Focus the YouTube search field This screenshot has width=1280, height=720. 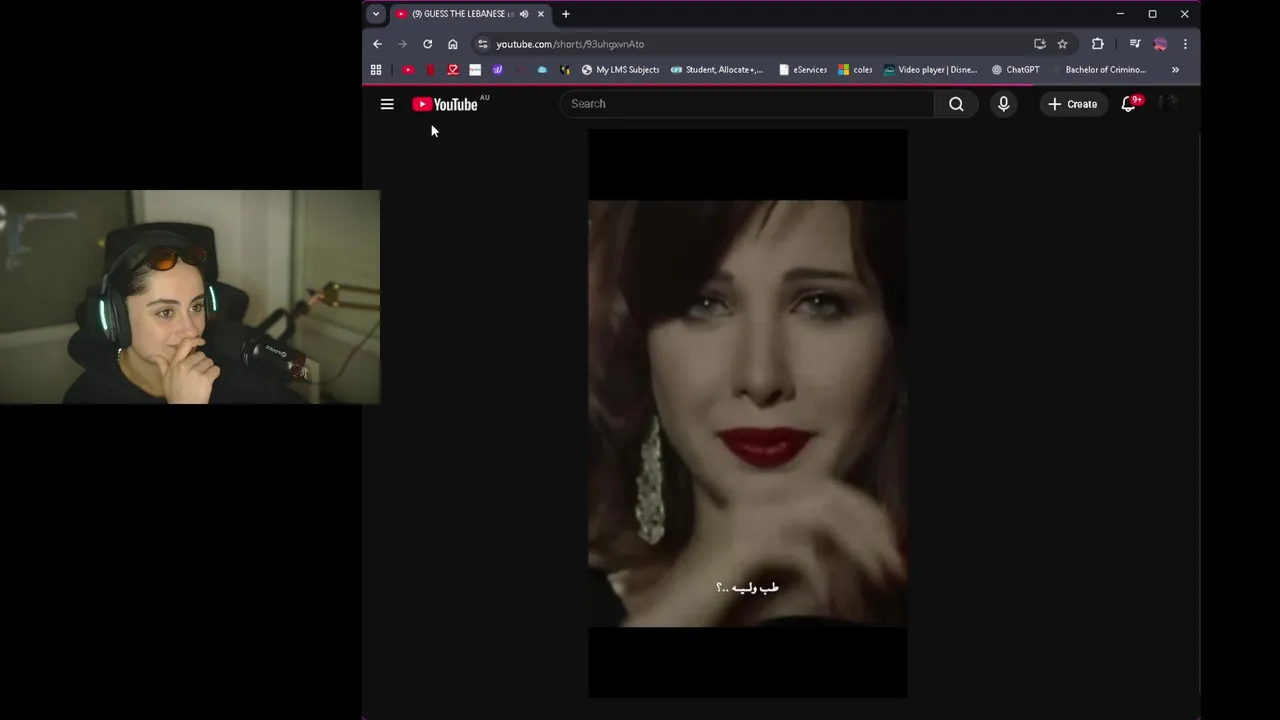747,104
